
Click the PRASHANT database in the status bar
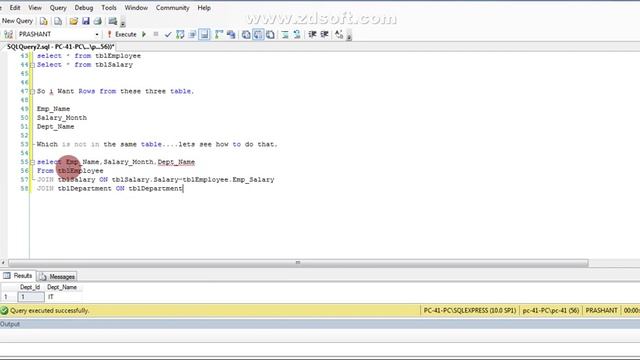click(x=601, y=311)
